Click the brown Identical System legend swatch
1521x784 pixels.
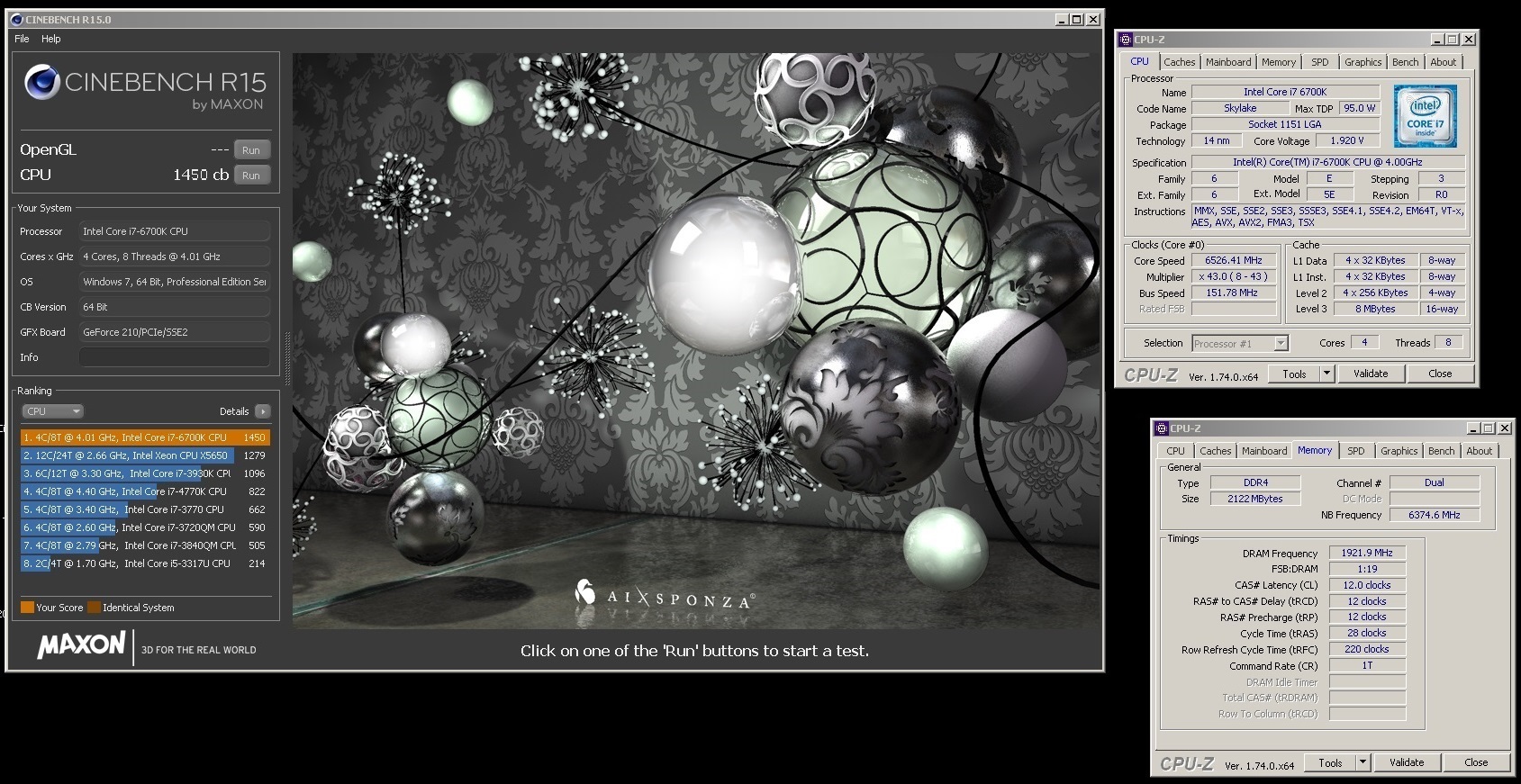pos(94,608)
